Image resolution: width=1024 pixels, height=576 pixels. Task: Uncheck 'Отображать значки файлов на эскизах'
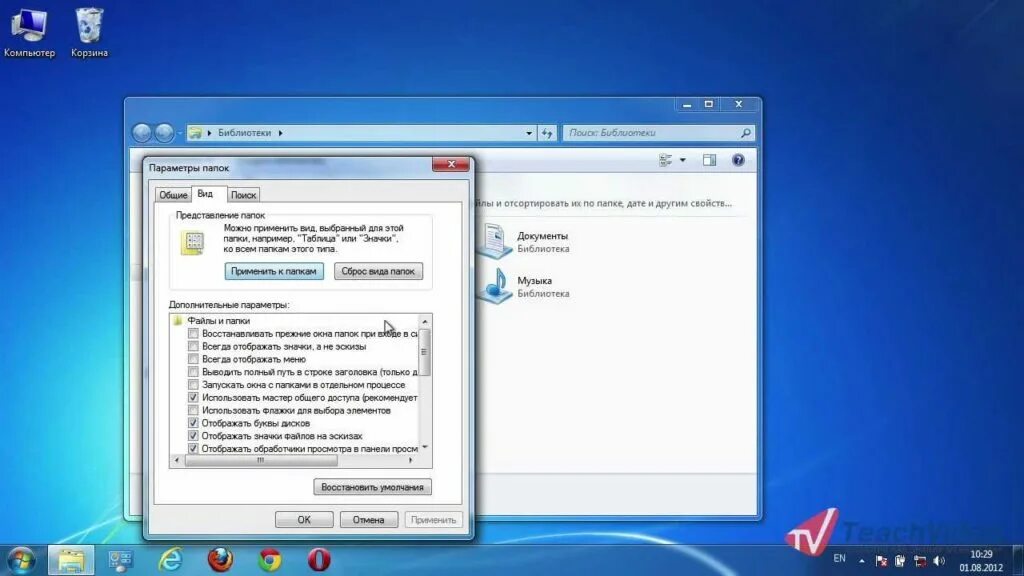point(193,436)
